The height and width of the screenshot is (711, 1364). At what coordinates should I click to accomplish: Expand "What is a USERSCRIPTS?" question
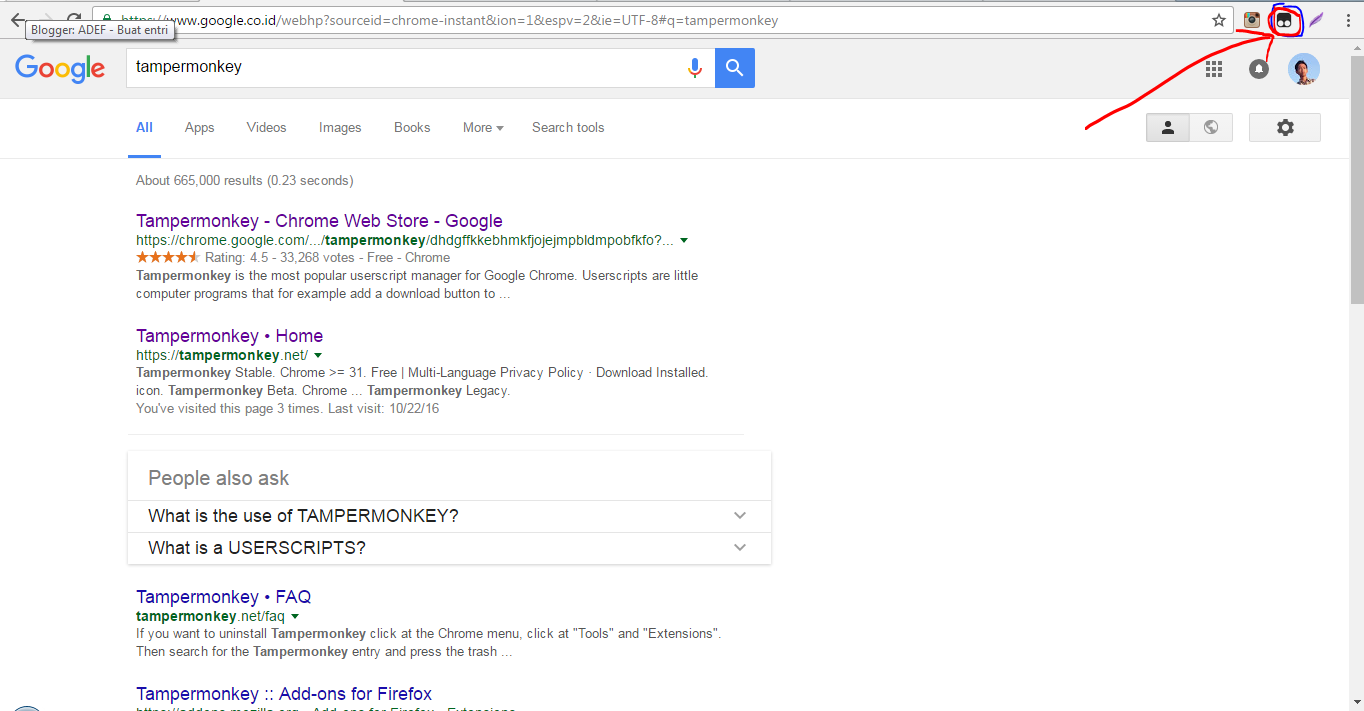[449, 548]
